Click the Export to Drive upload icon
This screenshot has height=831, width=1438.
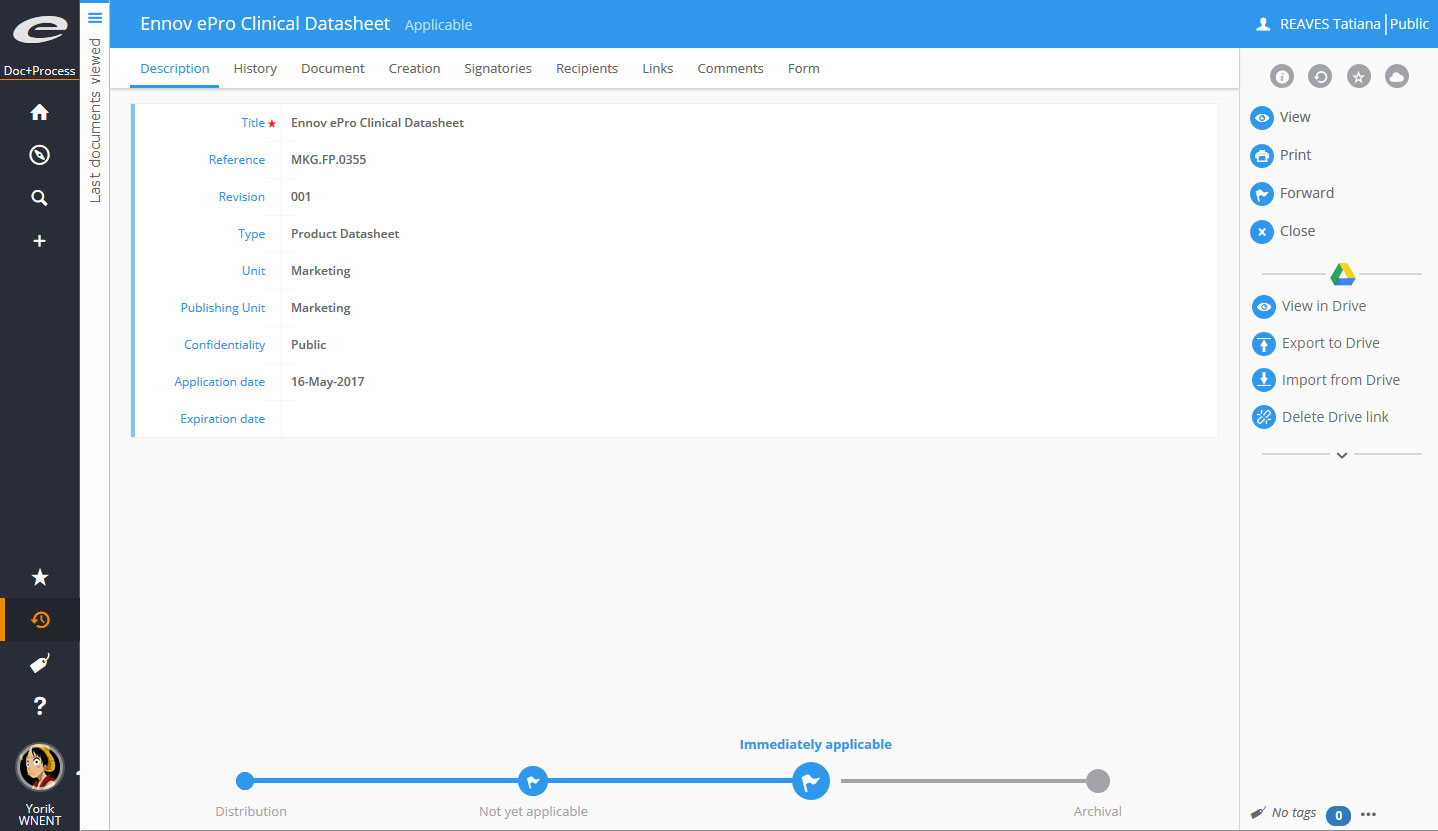click(x=1264, y=344)
